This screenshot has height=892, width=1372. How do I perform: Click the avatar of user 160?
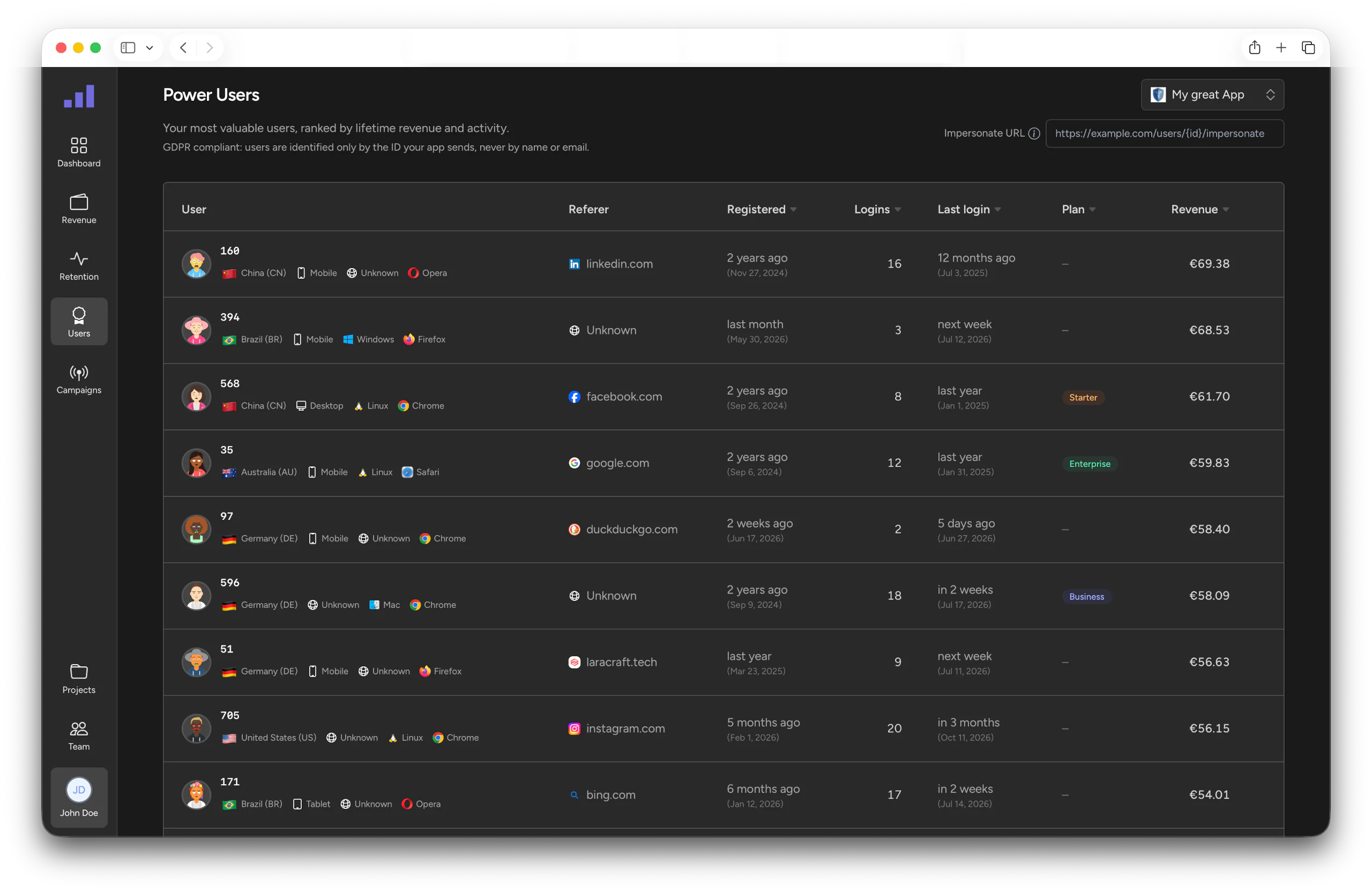197,264
